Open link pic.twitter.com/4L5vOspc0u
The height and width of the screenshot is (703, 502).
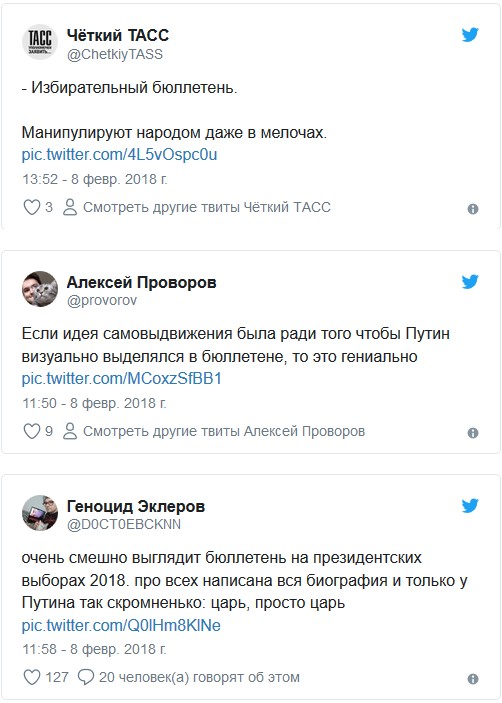(x=119, y=155)
